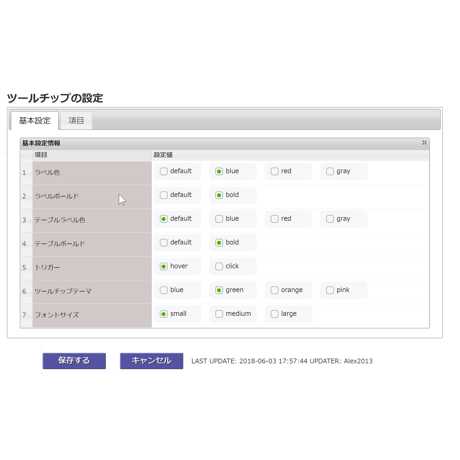
Task: Set フォントサイズ to medium
Action: 219,314
